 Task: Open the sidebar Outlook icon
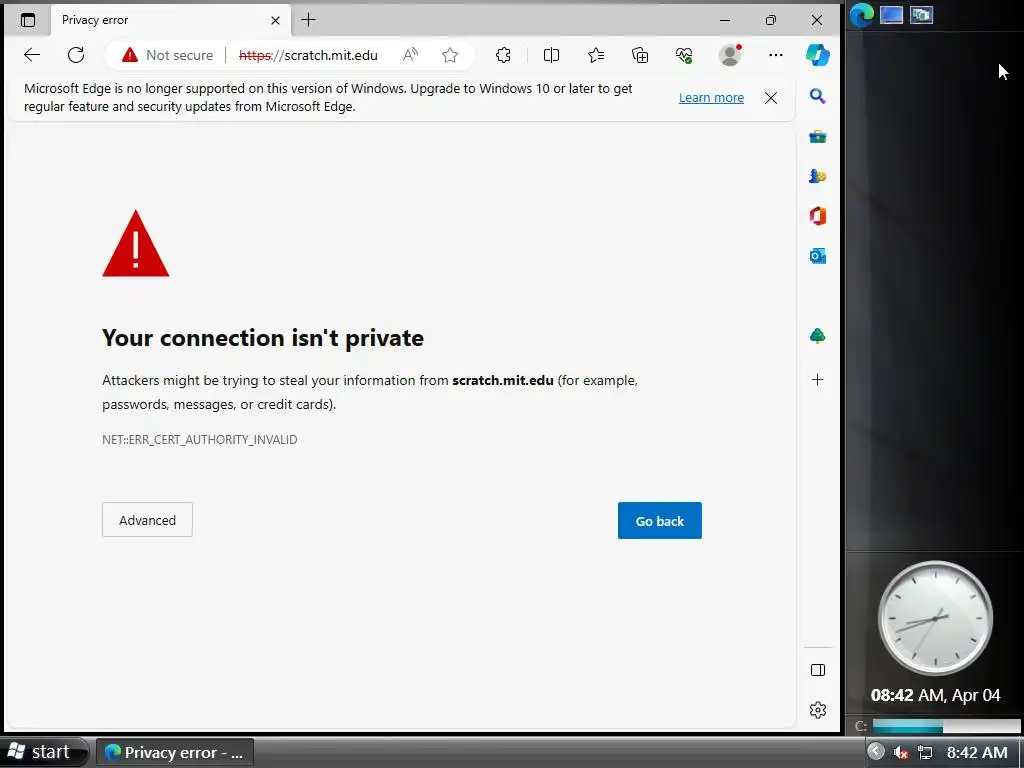(x=818, y=256)
